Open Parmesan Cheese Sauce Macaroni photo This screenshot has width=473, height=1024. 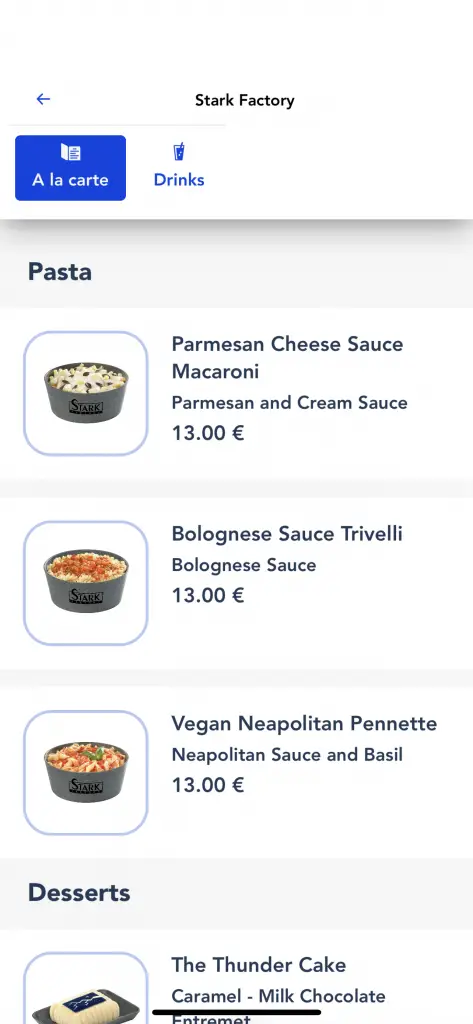pos(86,393)
